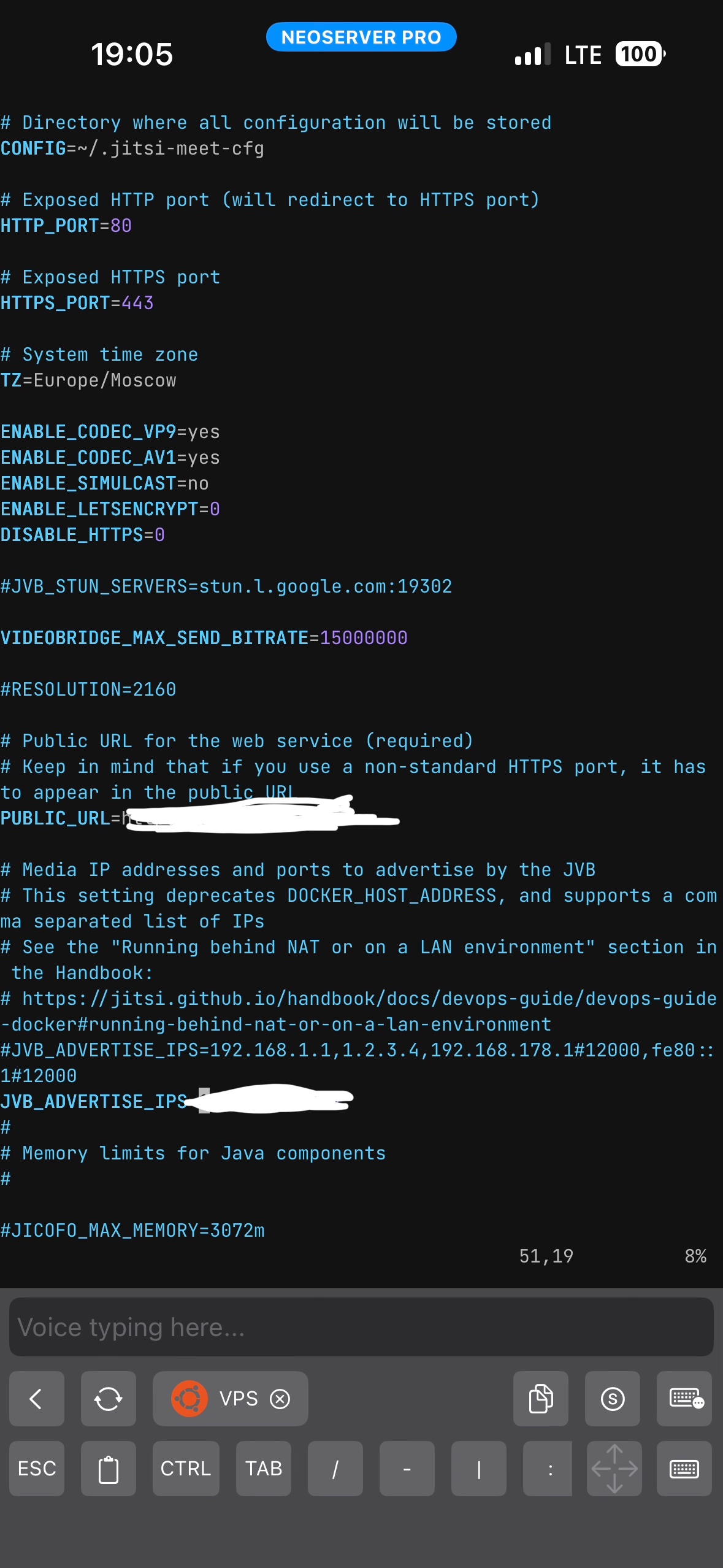723x1568 pixels.
Task: Place cursor on HTTPS_PORT=443 line
Action: click(77, 303)
